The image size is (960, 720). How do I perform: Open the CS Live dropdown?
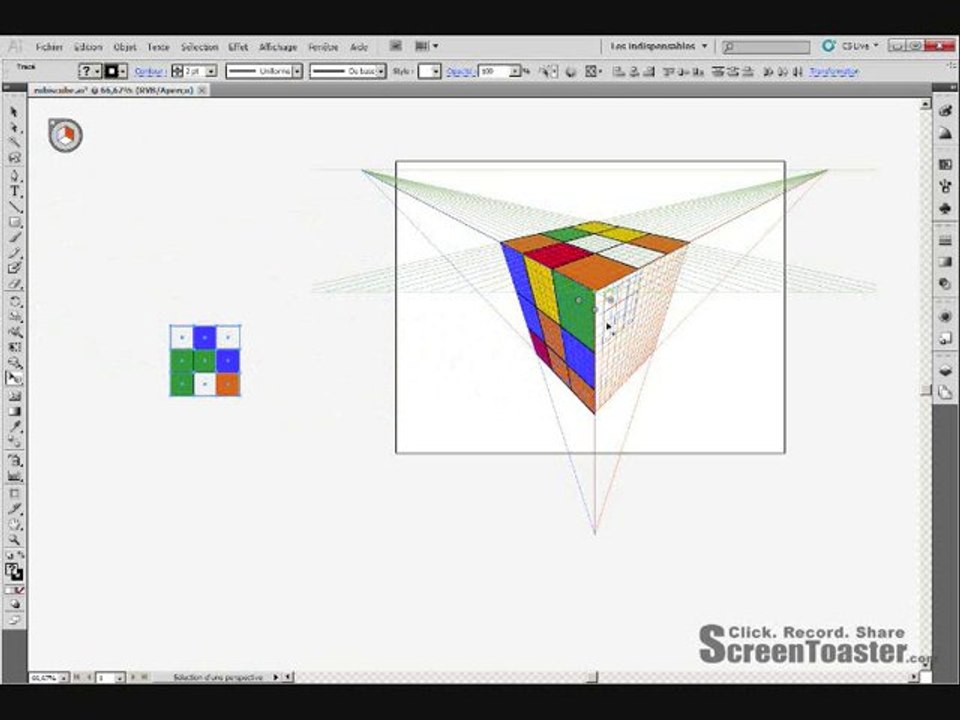pyautogui.click(x=860, y=46)
